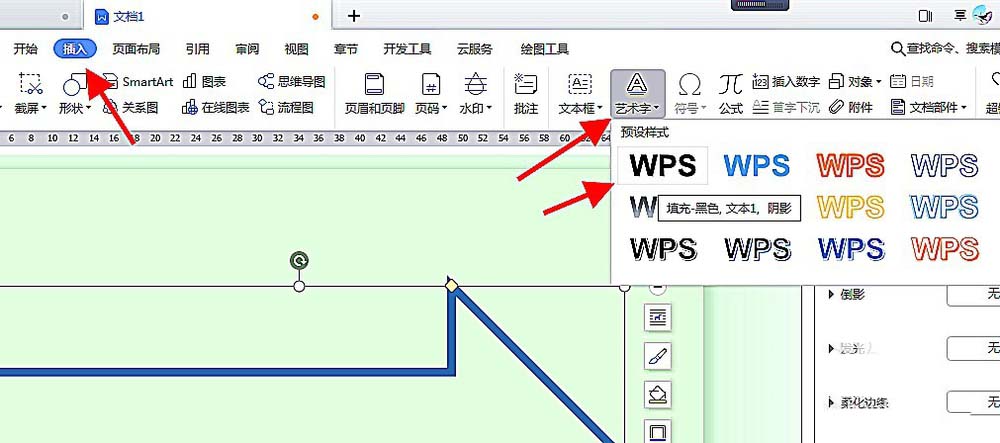Click the pane toggle icon in title bar
1000x443 pixels.
(x=925, y=16)
